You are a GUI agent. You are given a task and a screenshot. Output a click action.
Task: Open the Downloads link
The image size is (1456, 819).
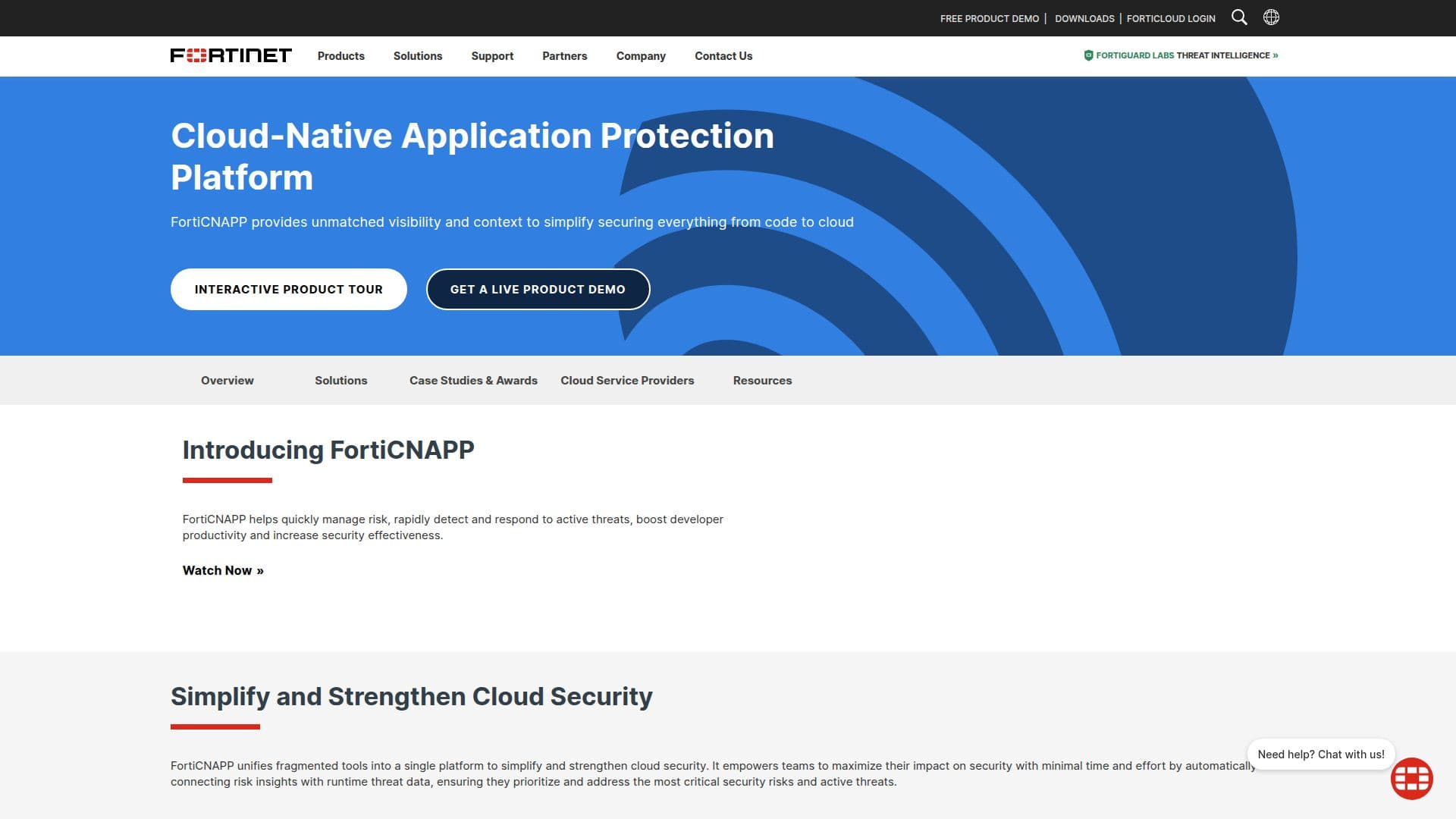pyautogui.click(x=1084, y=18)
